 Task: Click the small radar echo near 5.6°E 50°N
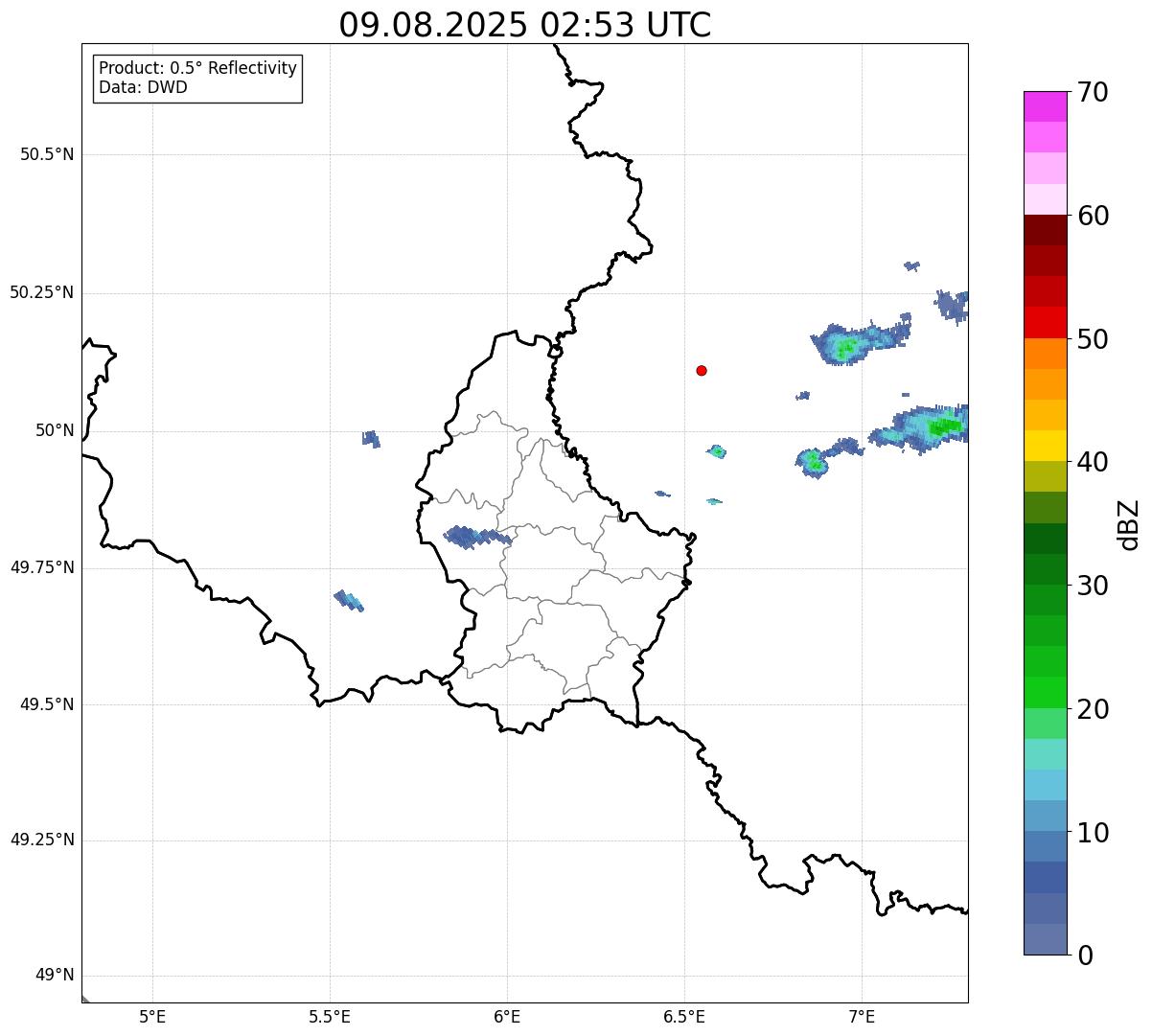click(371, 439)
